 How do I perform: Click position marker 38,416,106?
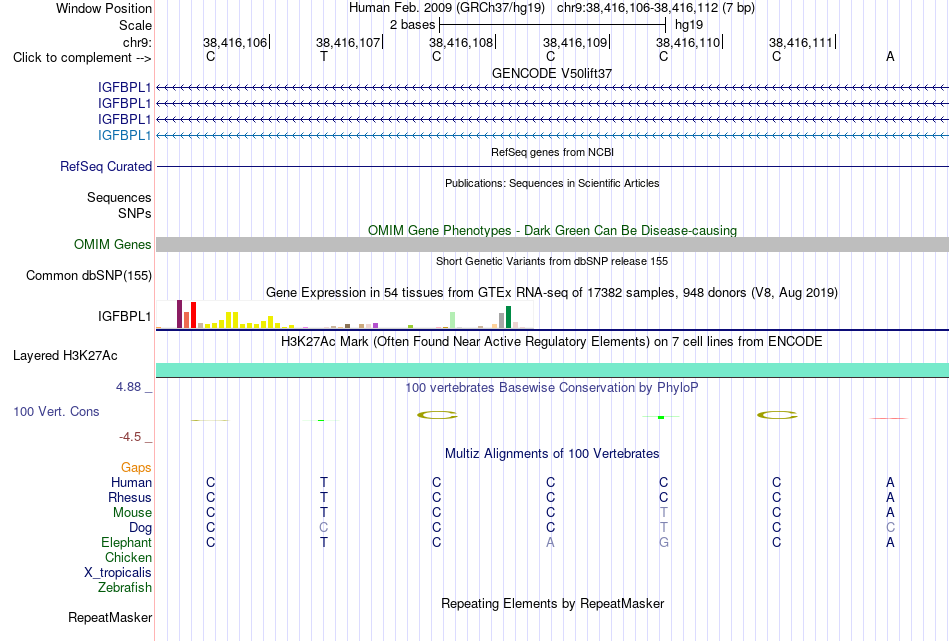point(235,42)
